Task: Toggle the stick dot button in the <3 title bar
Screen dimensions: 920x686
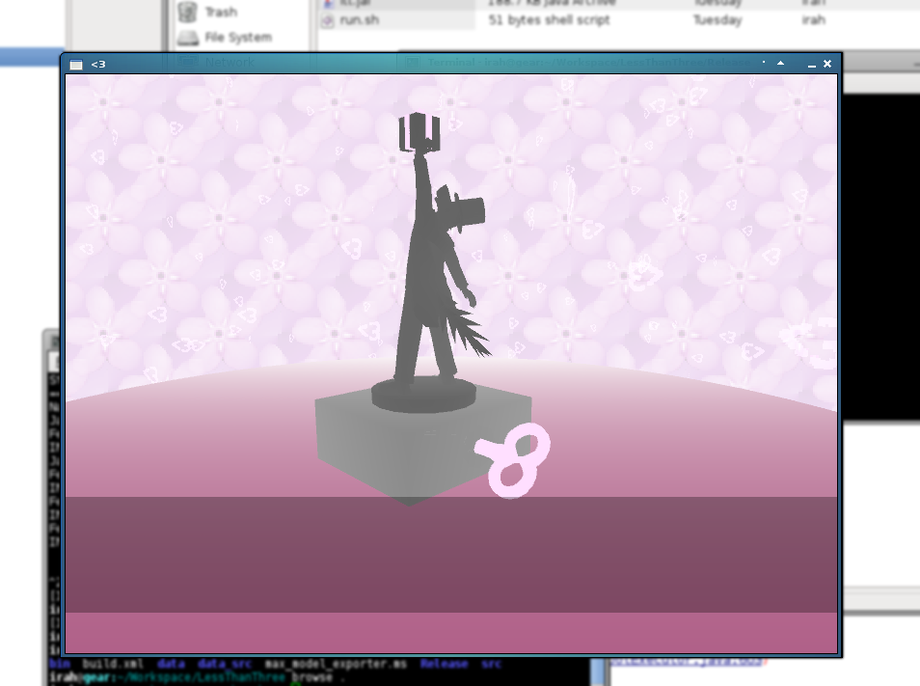Action: click(763, 62)
